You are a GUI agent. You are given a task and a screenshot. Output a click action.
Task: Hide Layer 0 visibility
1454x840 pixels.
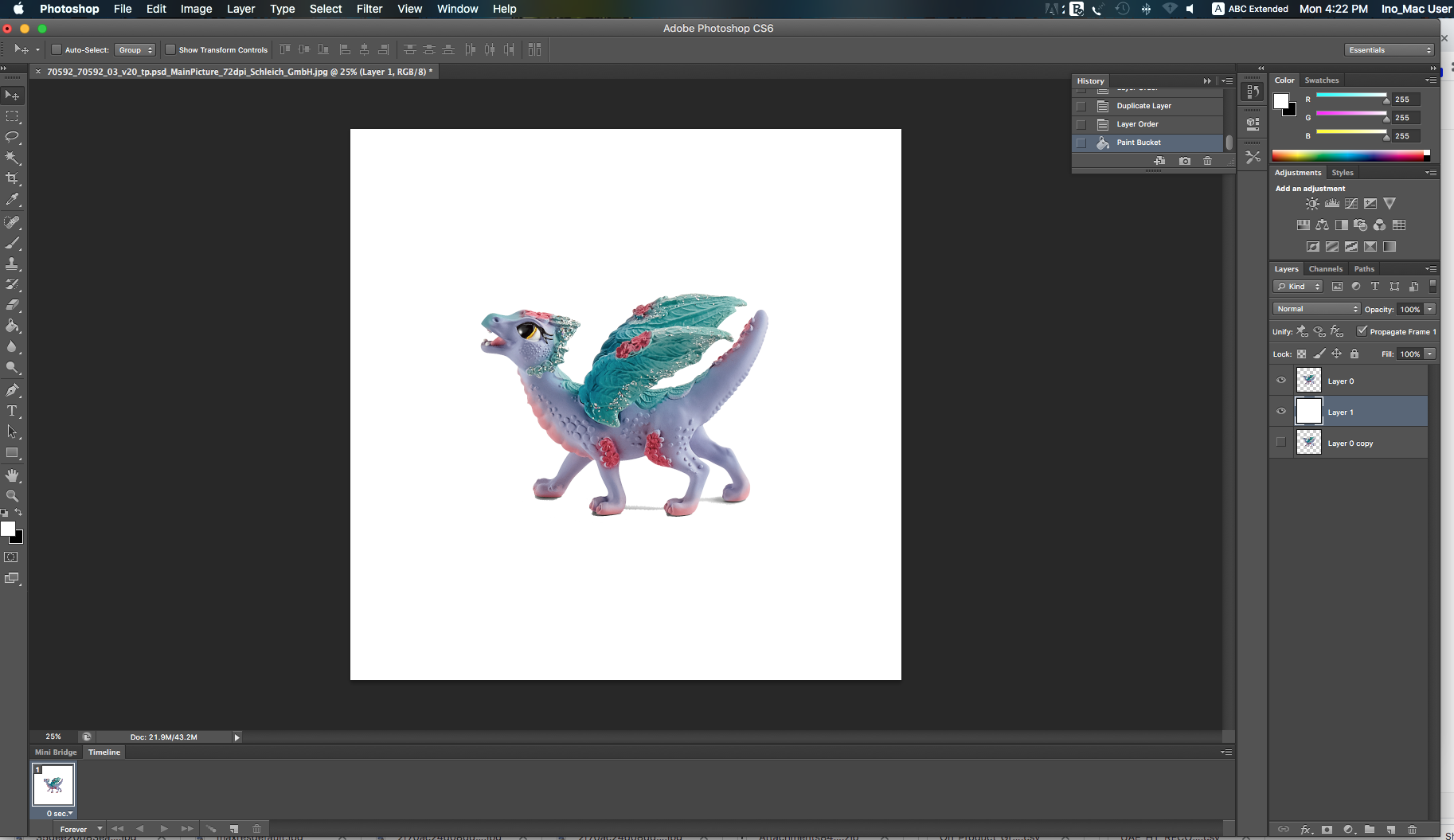(x=1281, y=381)
